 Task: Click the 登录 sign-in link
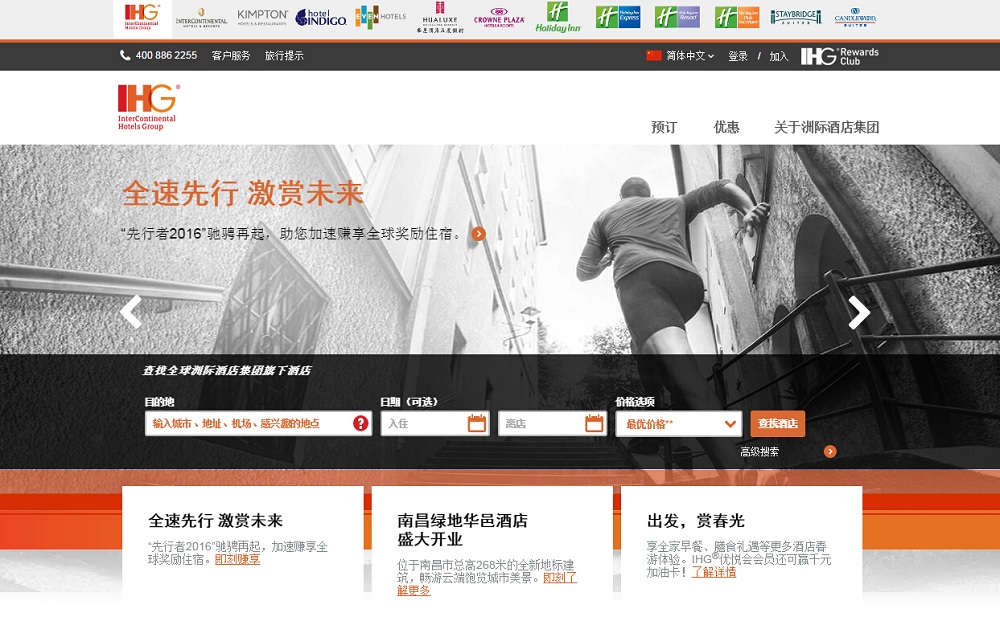[738, 56]
